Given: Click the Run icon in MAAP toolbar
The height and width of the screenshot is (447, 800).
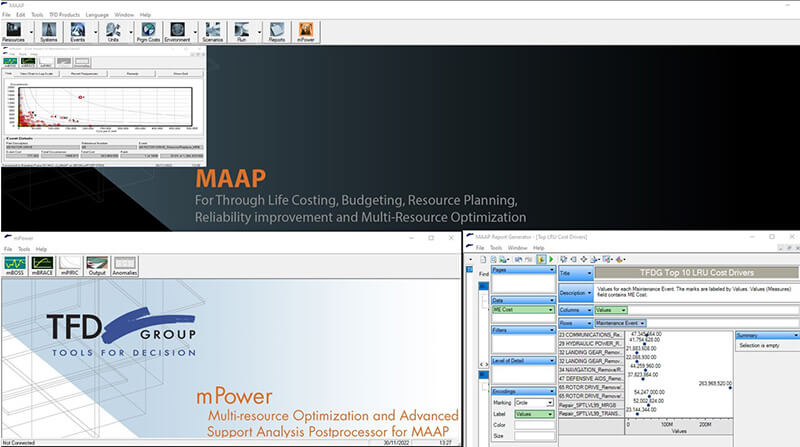Looking at the screenshot, I should coord(241,32).
